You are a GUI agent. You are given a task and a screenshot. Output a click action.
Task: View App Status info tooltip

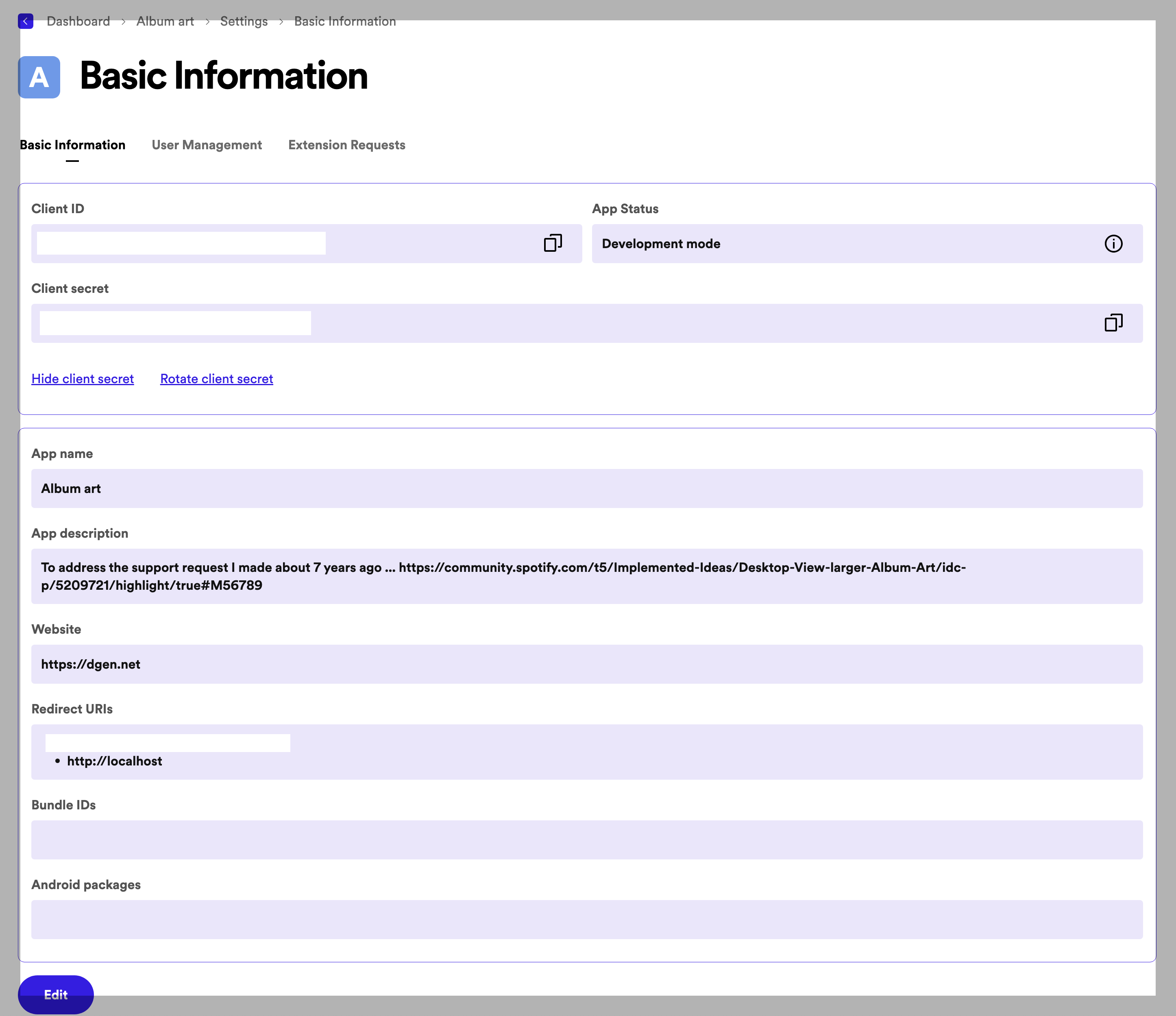1112,243
